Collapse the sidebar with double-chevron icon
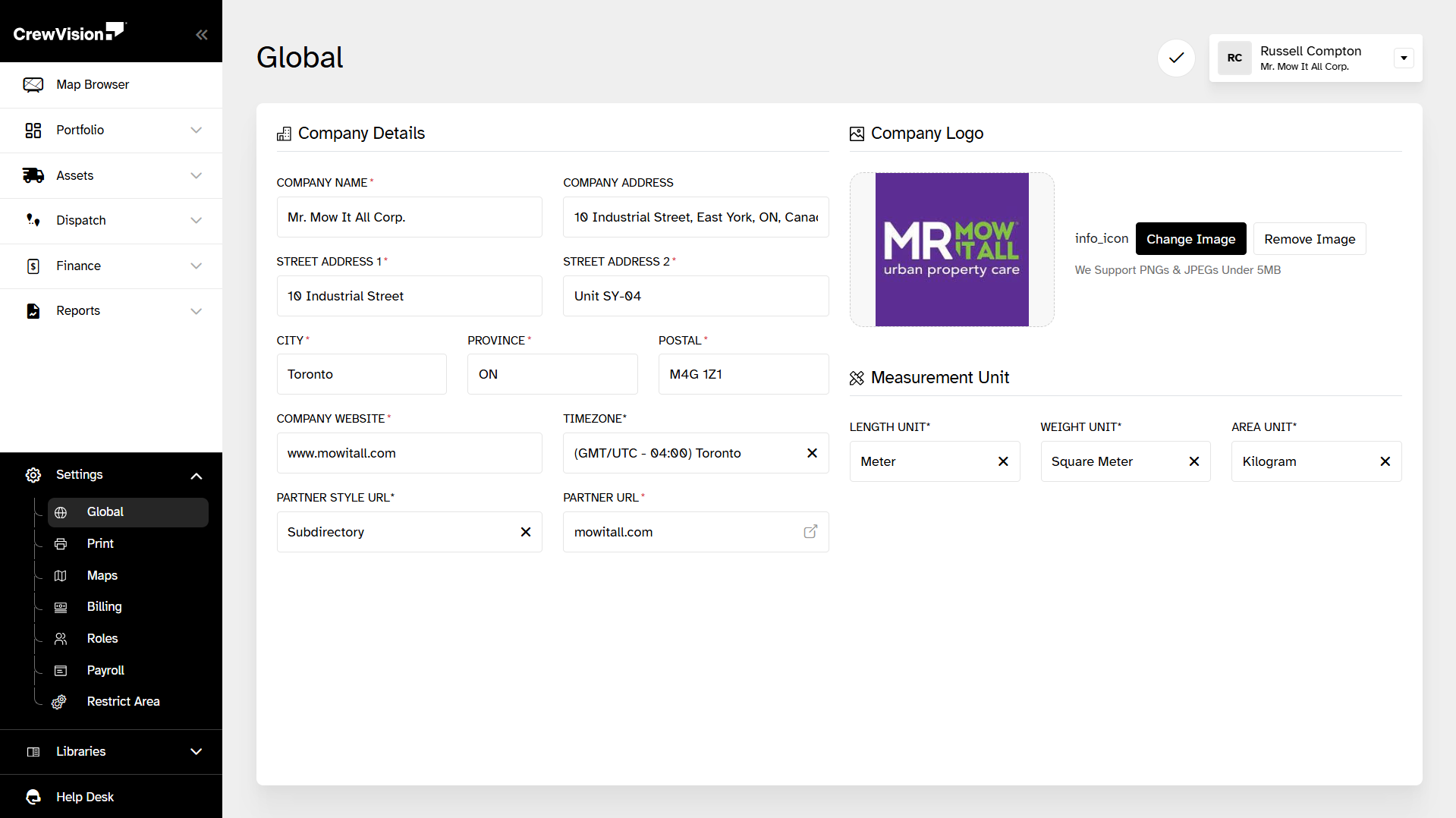This screenshot has height=818, width=1456. click(201, 34)
